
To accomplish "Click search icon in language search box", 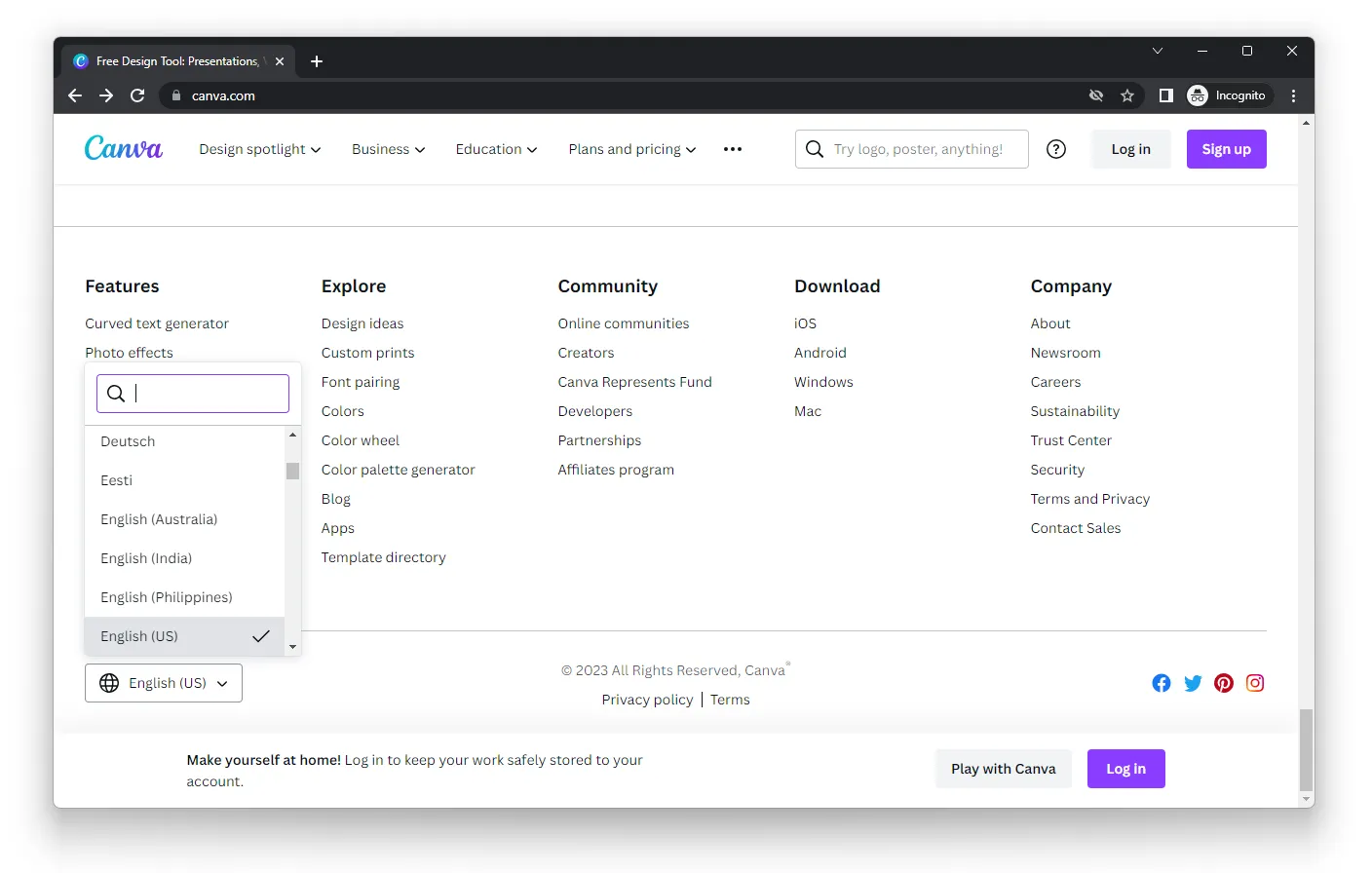I will (115, 394).
